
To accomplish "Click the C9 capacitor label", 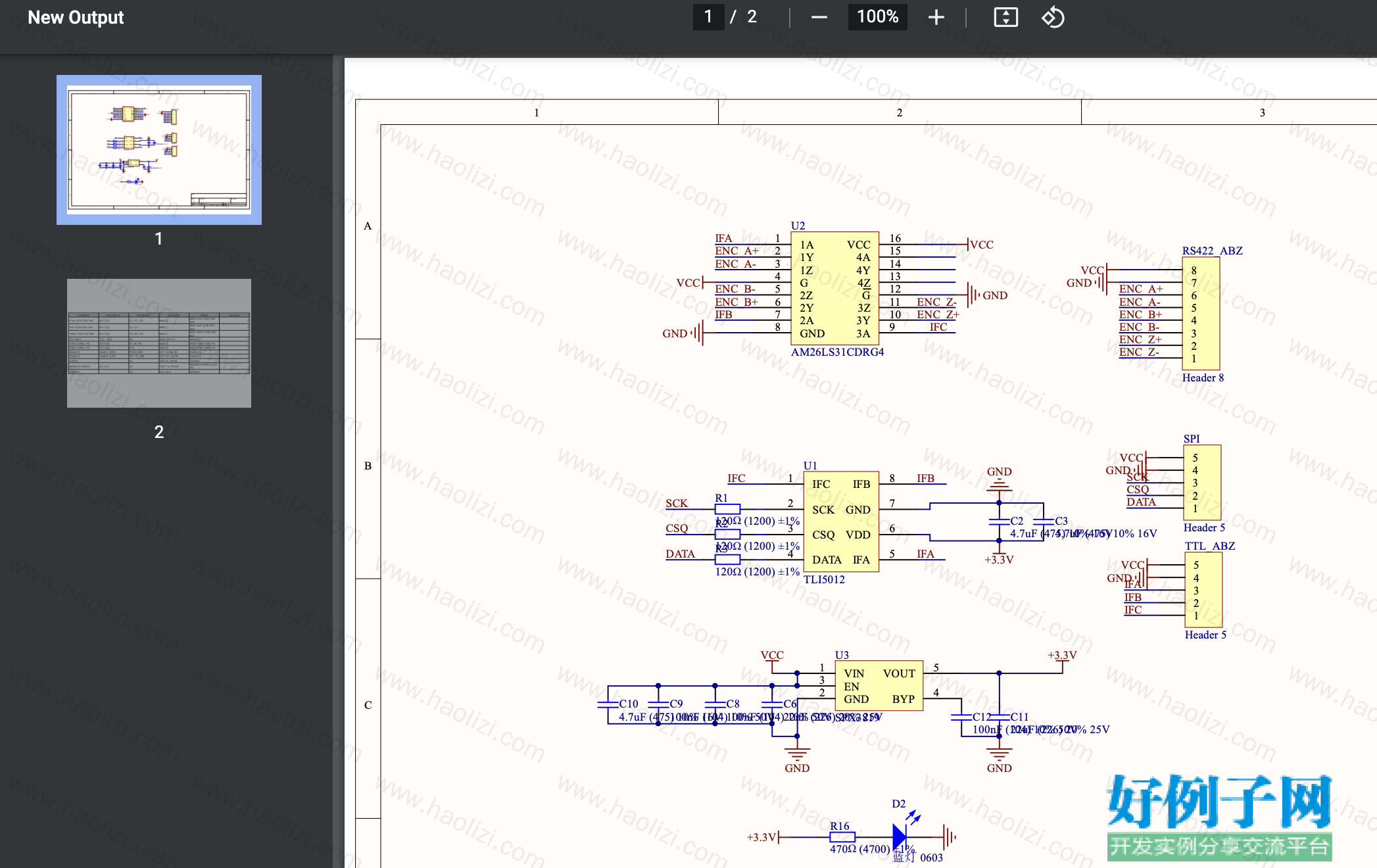I will (676, 704).
